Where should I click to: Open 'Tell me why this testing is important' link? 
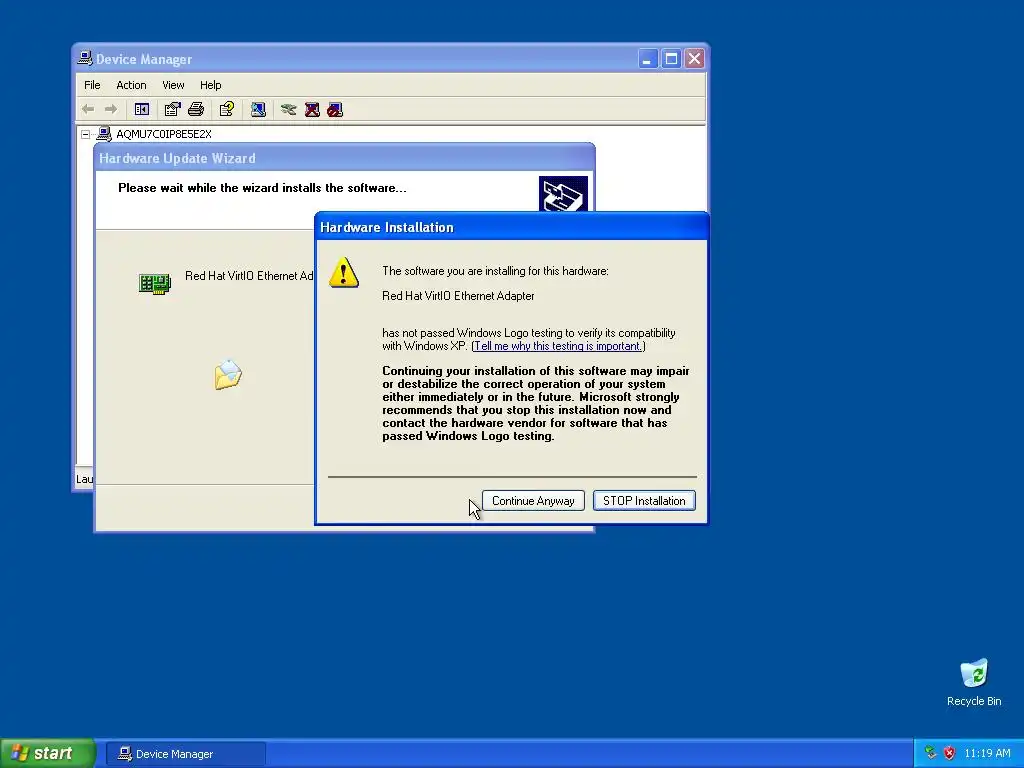pyautogui.click(x=557, y=346)
